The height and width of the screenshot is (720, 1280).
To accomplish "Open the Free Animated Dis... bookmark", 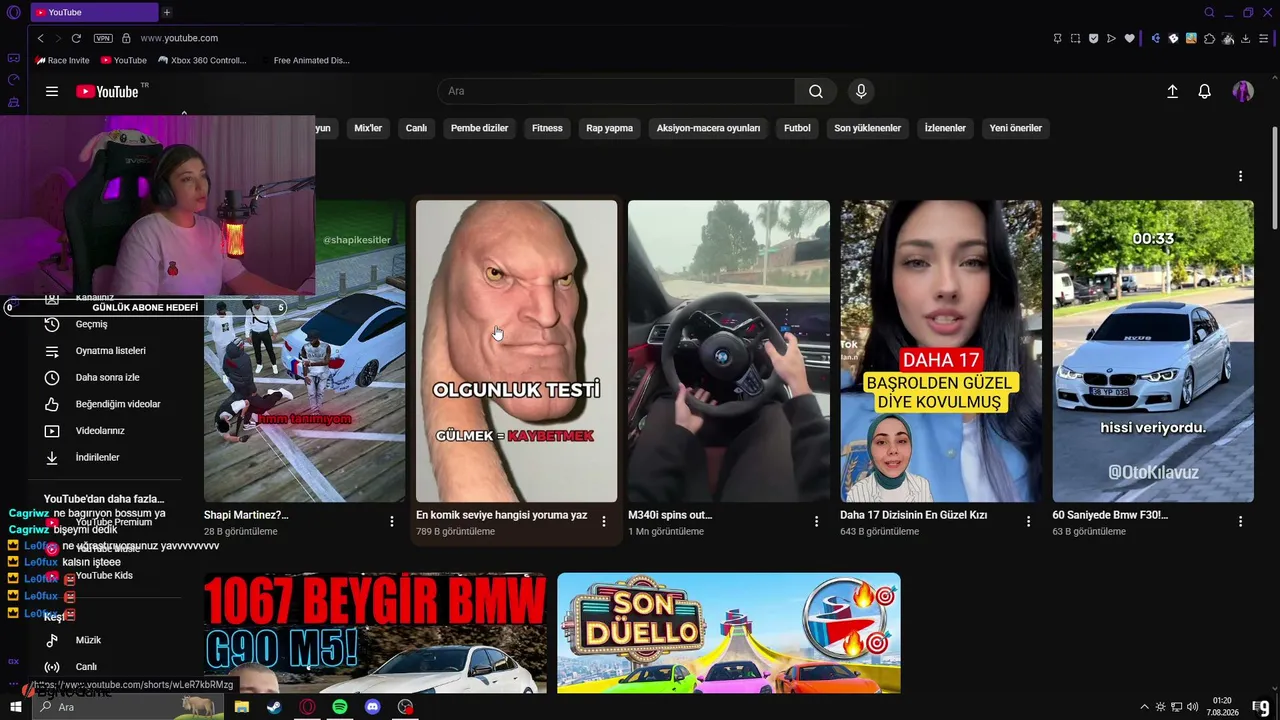I will coord(305,60).
